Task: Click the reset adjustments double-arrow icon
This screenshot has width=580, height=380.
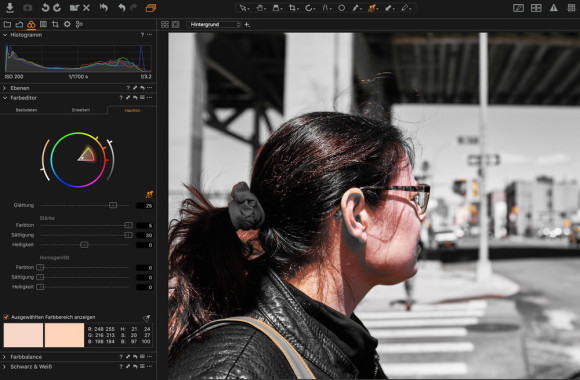Action: (104, 7)
